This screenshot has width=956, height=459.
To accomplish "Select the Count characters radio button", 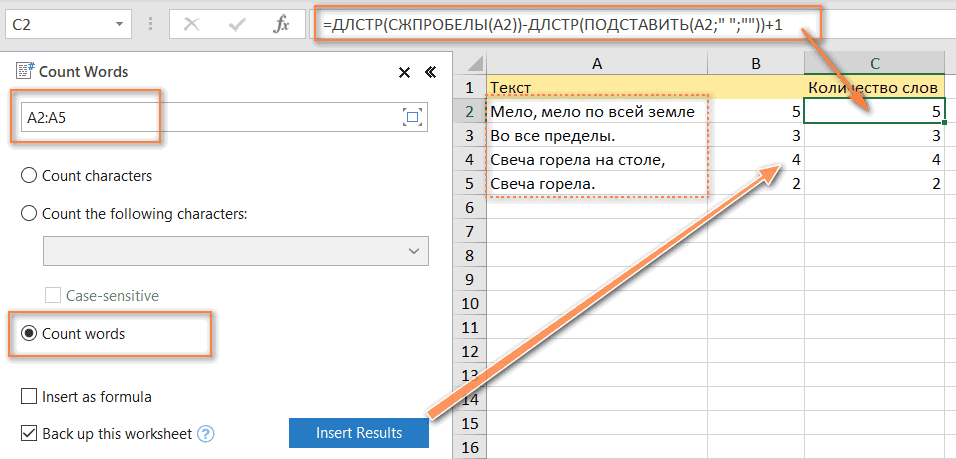I will click(29, 176).
